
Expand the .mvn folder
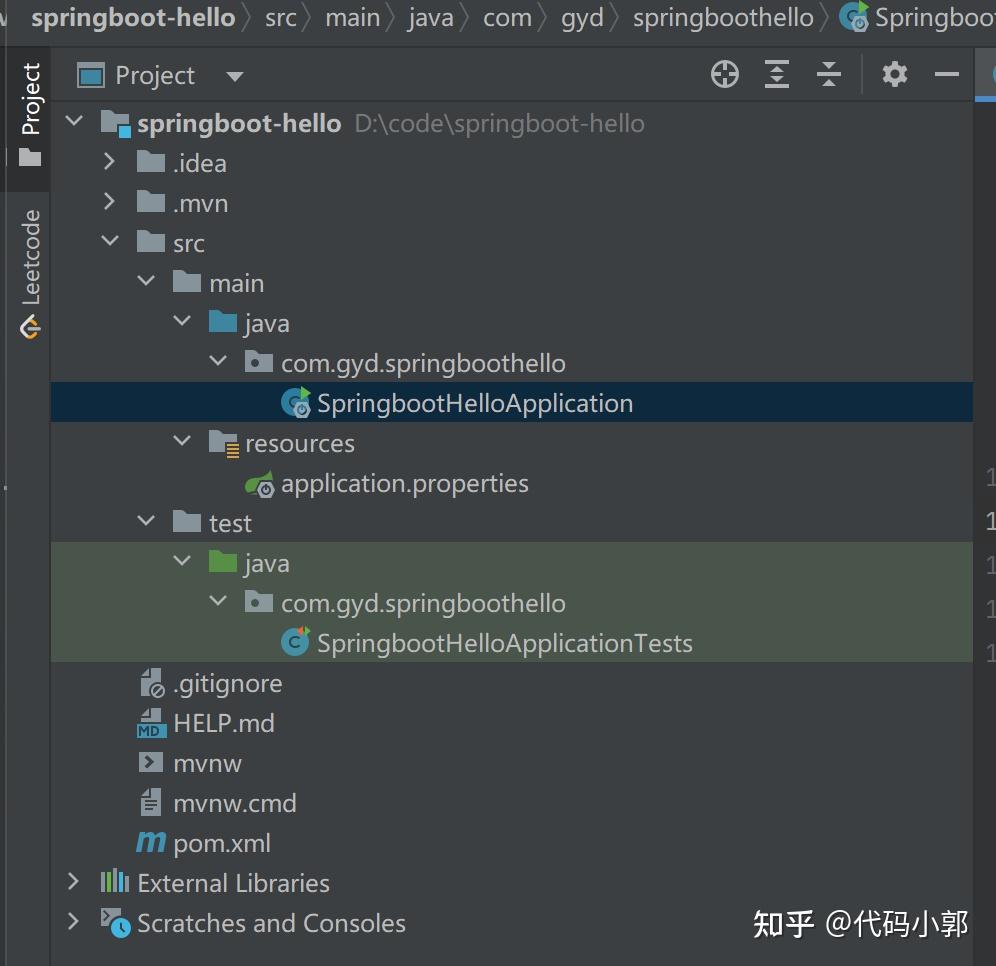coord(110,202)
